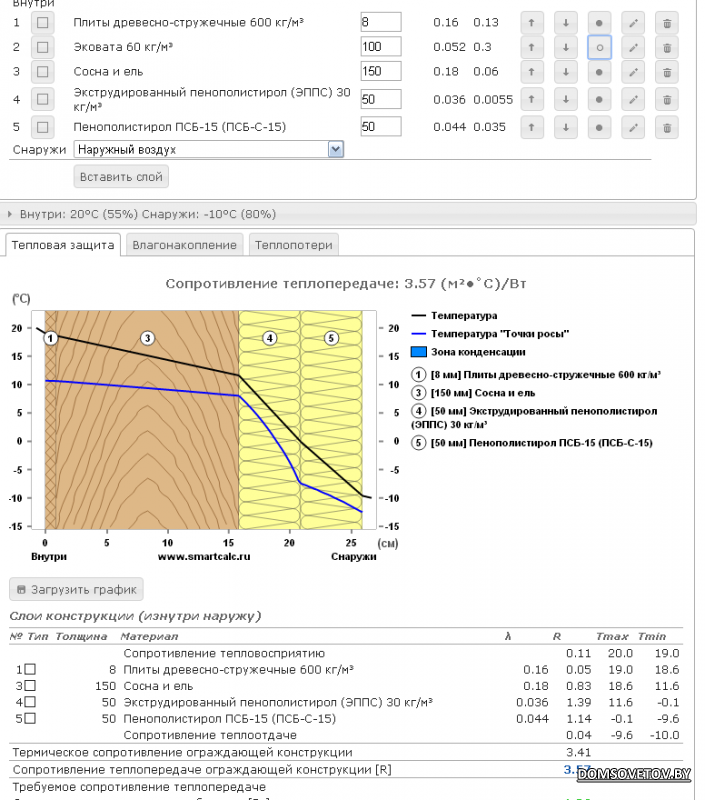
Task: Expand the Внутри 20°C / Снаружи -10°C conditions panel
Action: tap(348, 214)
